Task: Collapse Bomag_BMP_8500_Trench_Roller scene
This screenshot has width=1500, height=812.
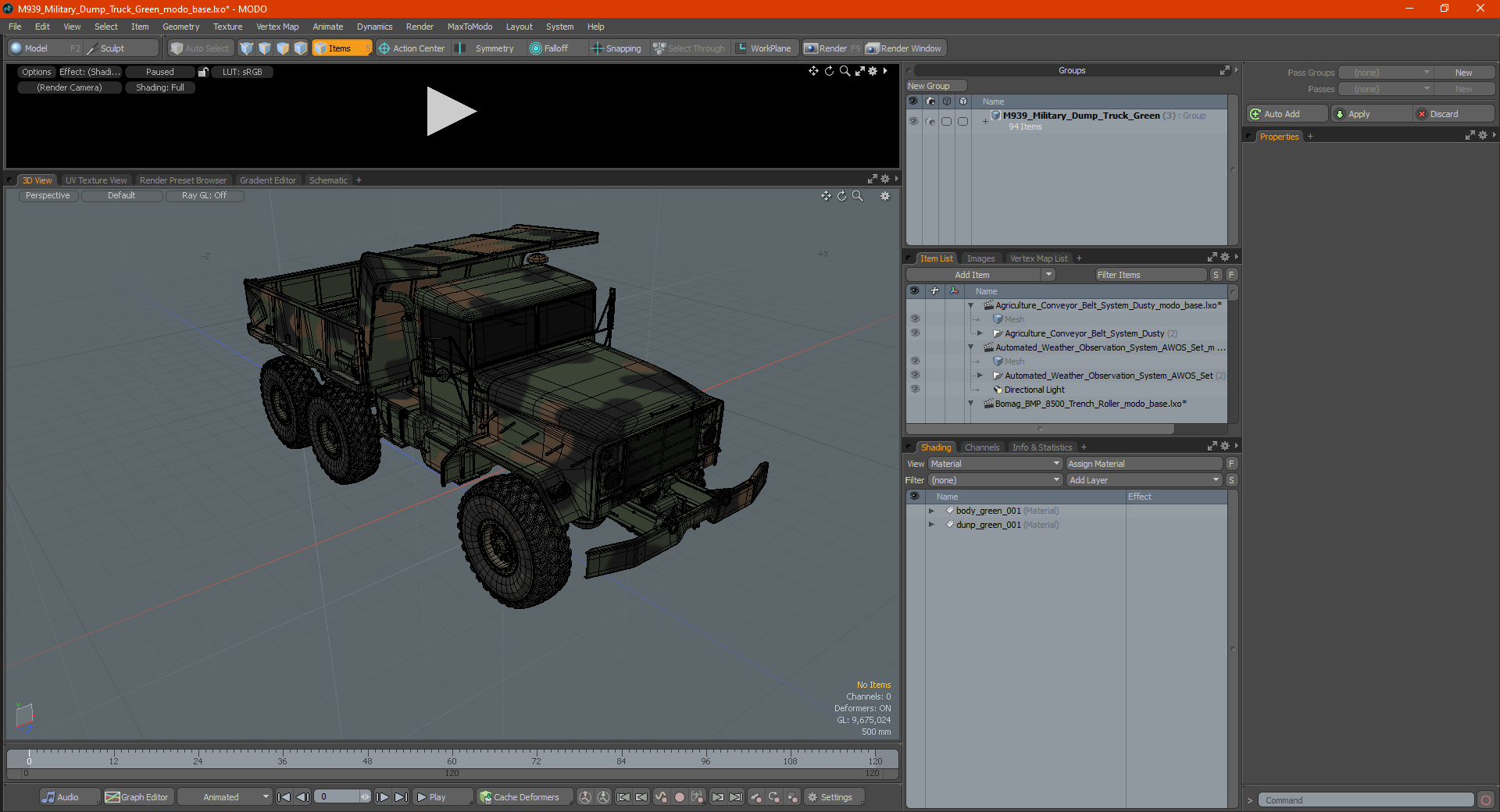Action: (971, 404)
